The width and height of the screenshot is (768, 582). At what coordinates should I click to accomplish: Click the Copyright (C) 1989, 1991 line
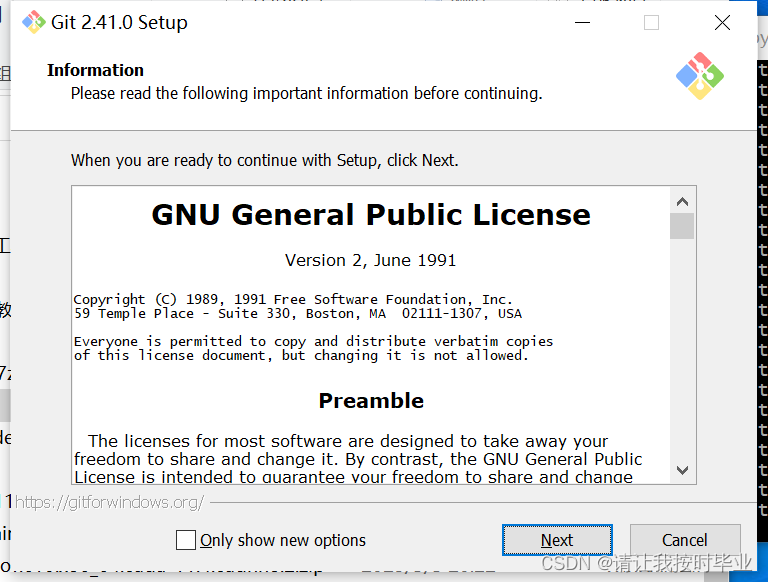(x=293, y=299)
